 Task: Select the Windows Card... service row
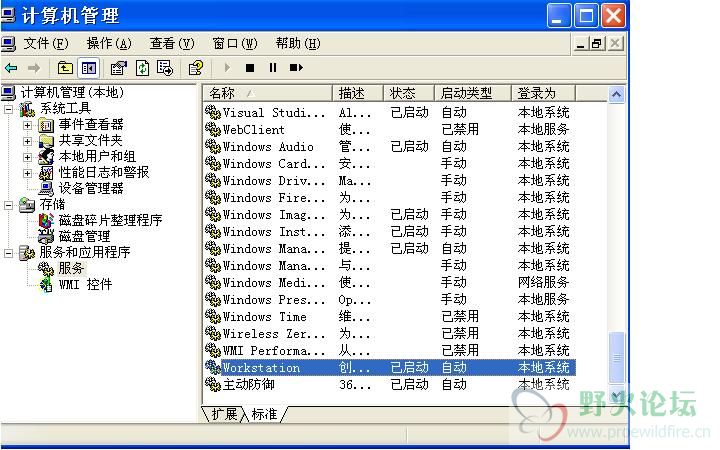click(389, 163)
